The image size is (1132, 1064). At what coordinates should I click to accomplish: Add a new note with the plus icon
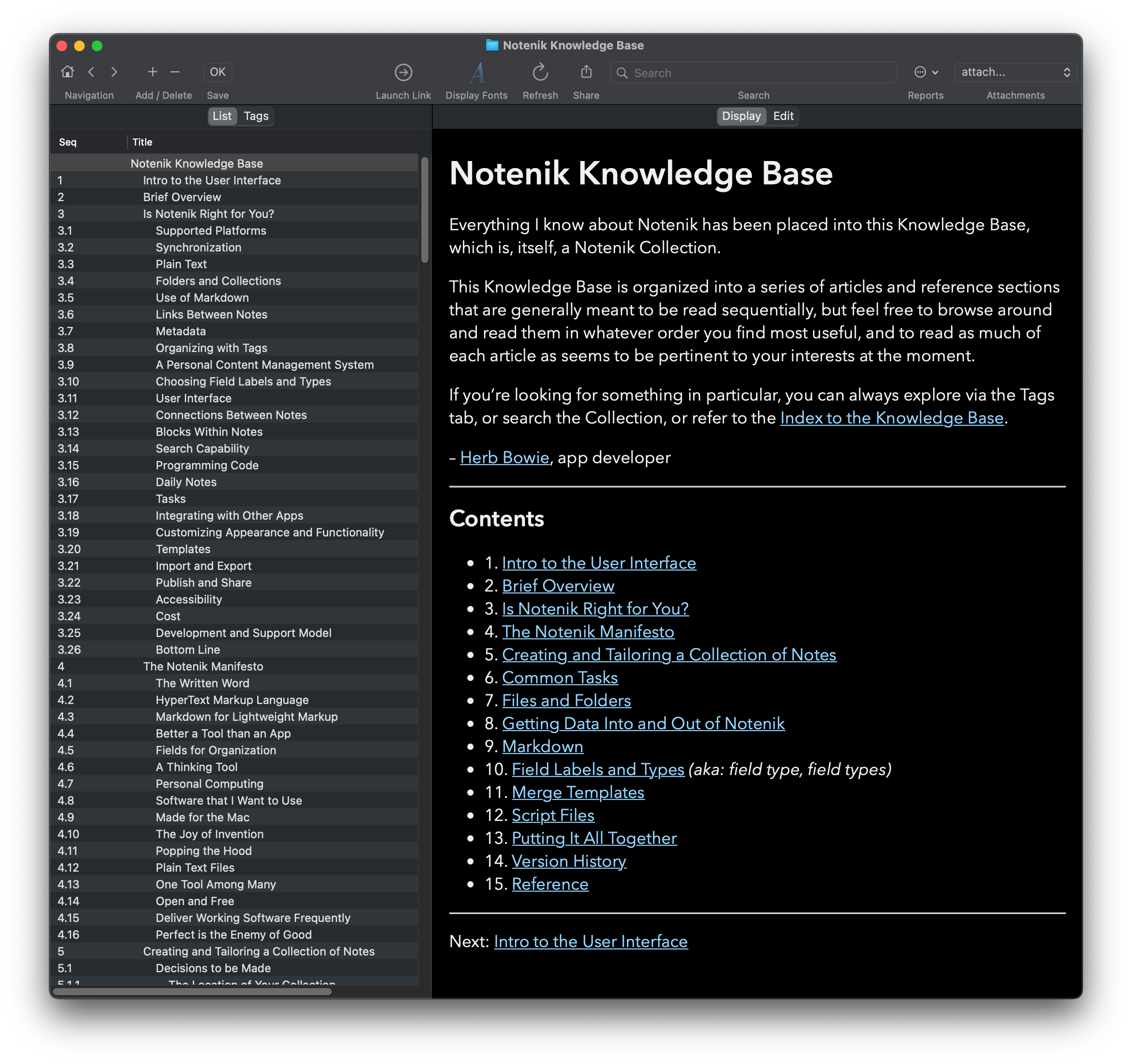coord(153,72)
